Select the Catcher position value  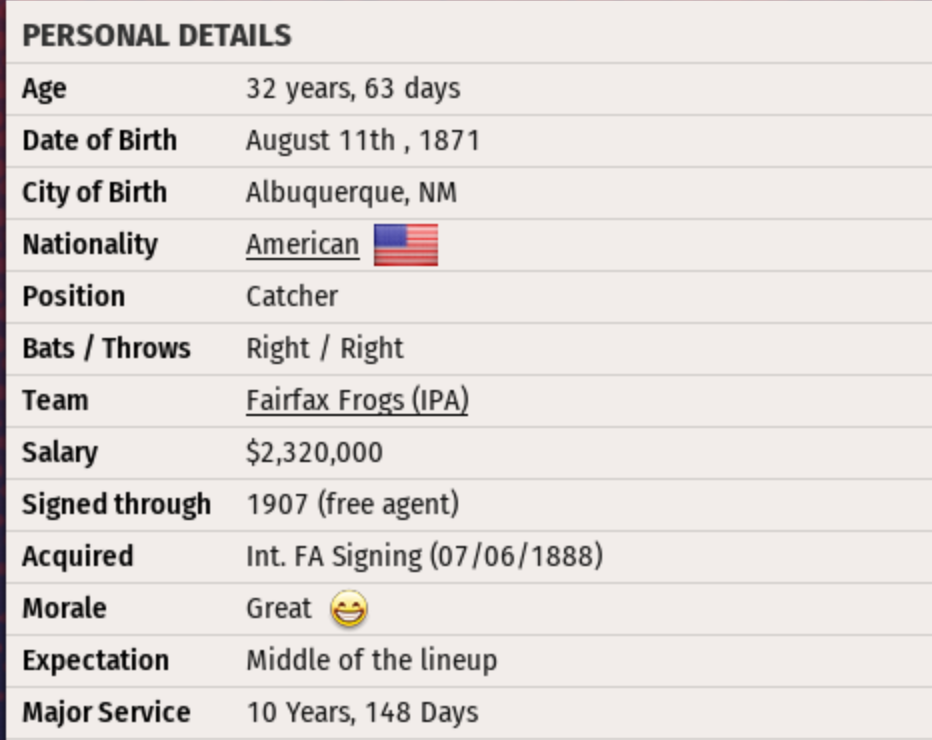(292, 296)
